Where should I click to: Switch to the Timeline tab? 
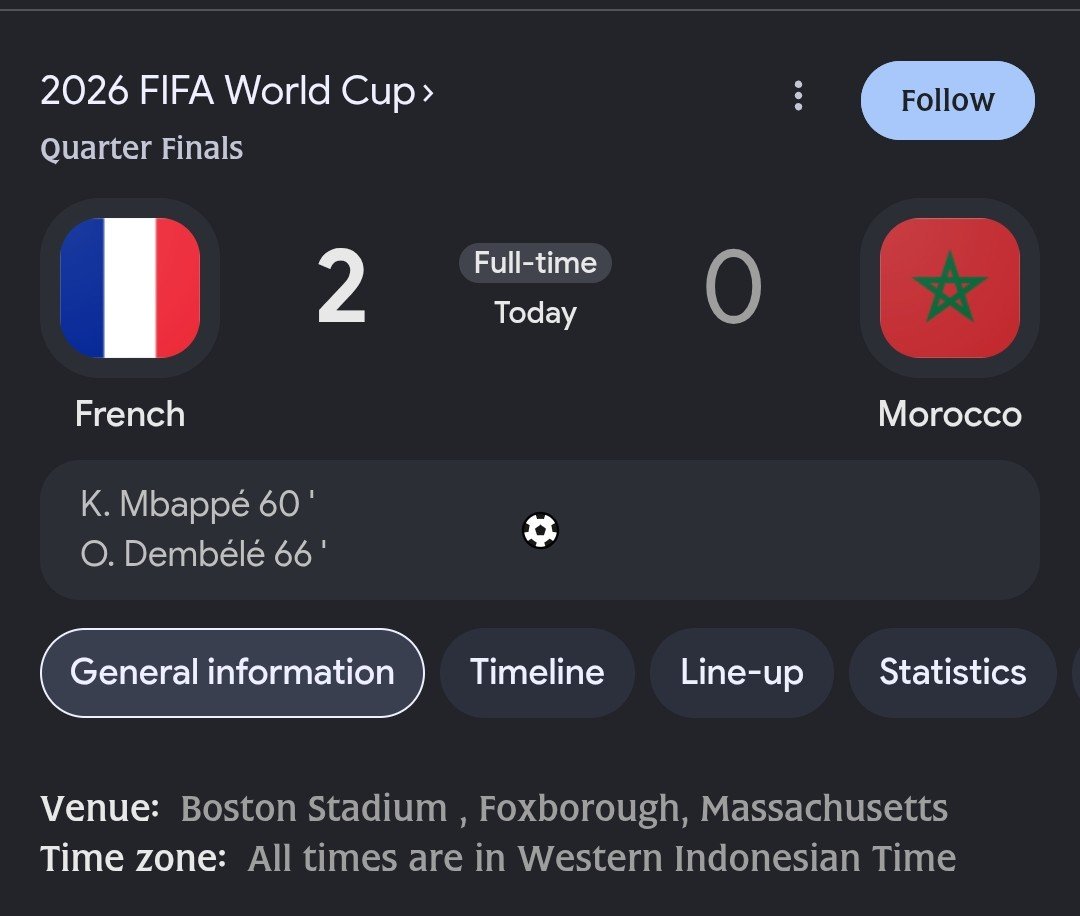[537, 672]
